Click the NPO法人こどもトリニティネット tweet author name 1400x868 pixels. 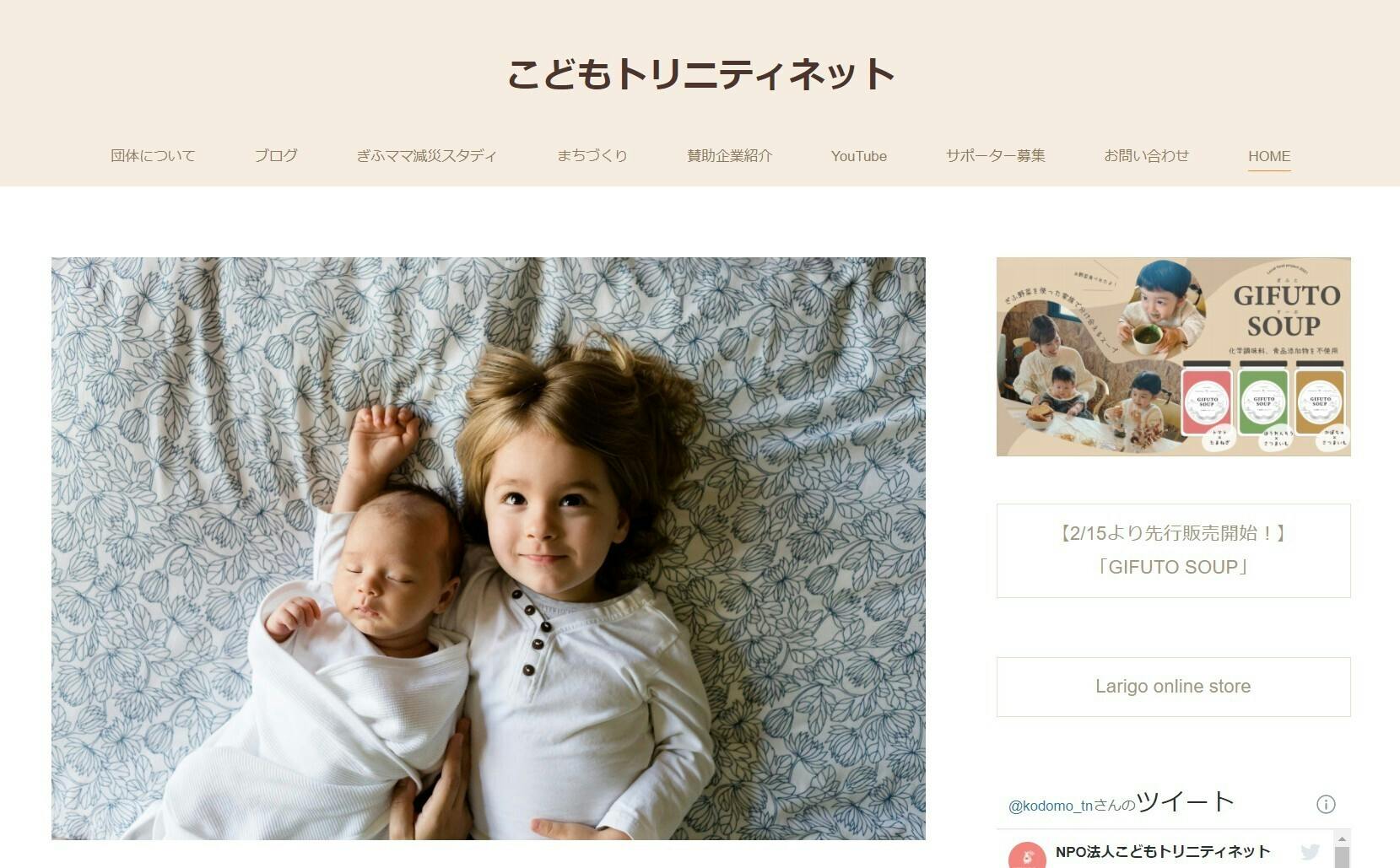1163,852
